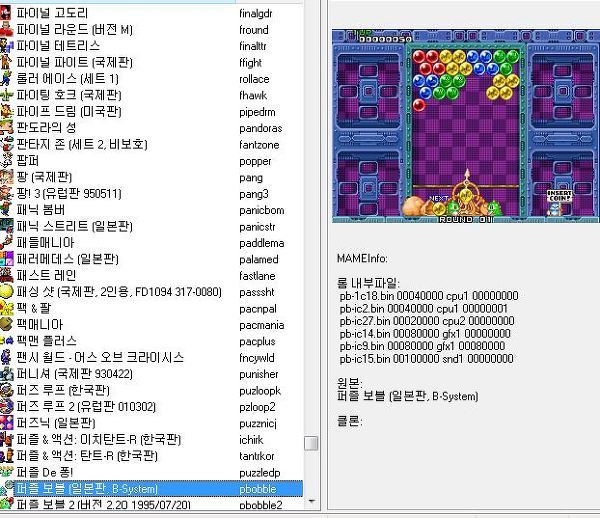Click the pb-ic15.bin ROM file line
Image resolution: width=600 pixels, height=518 pixels.
tap(426, 358)
